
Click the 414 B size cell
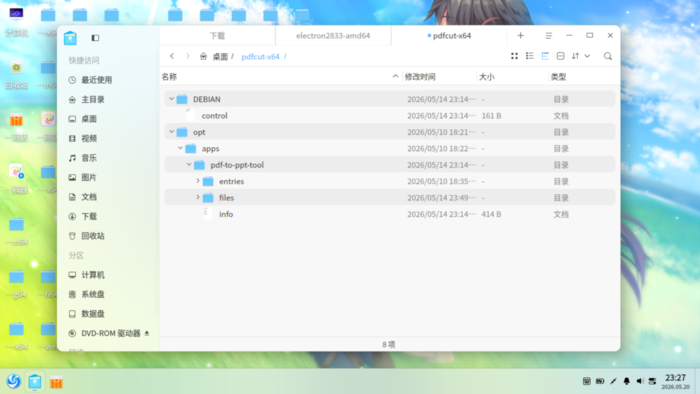(x=491, y=215)
